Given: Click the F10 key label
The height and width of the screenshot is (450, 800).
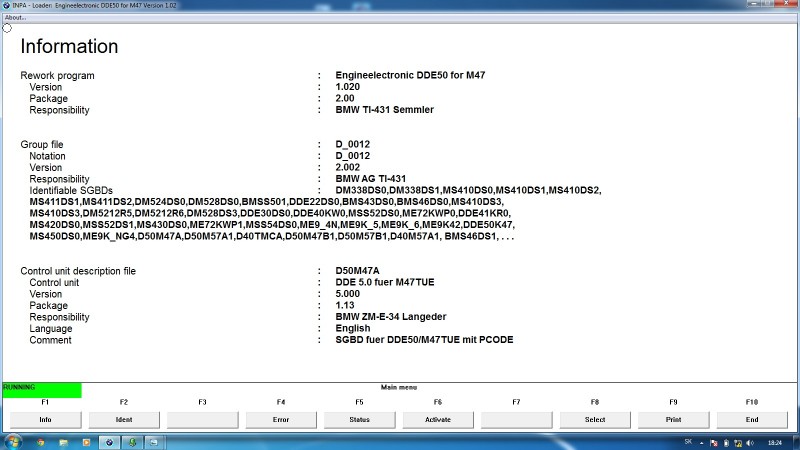Looking at the screenshot, I should point(752,402).
